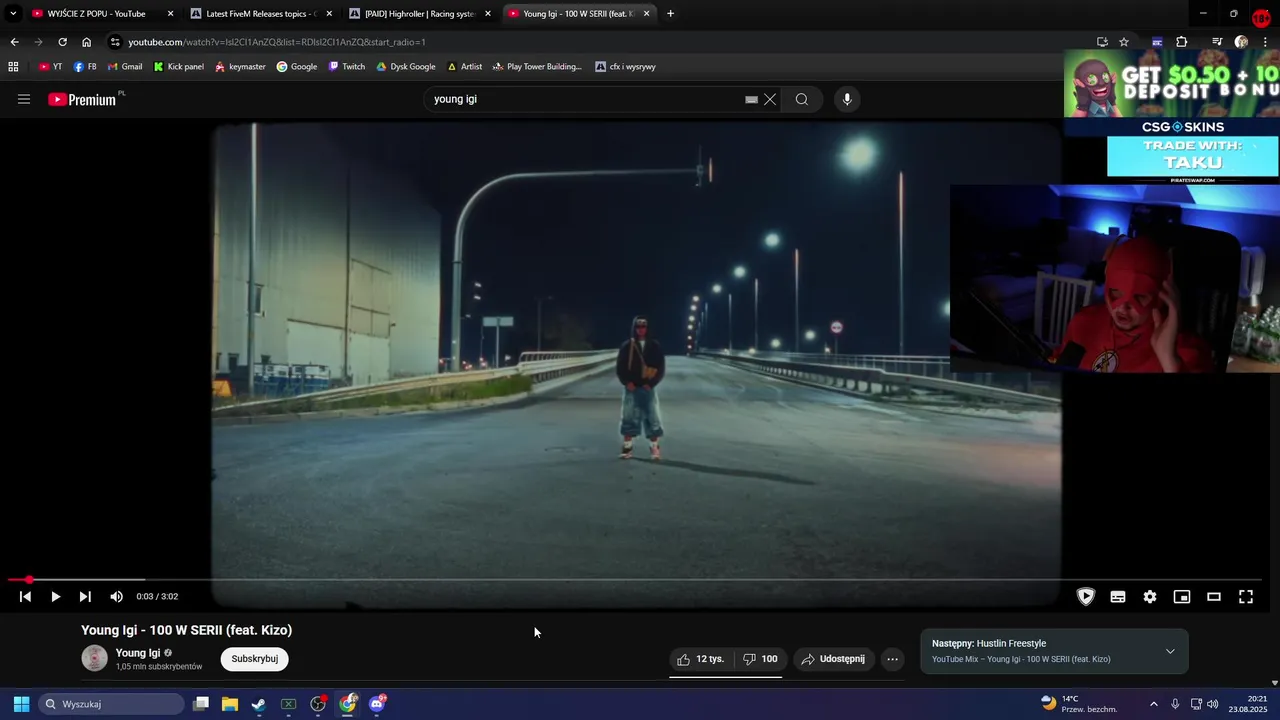The width and height of the screenshot is (1280, 720).
Task: Click the Subskrybuj button
Action: click(x=255, y=659)
